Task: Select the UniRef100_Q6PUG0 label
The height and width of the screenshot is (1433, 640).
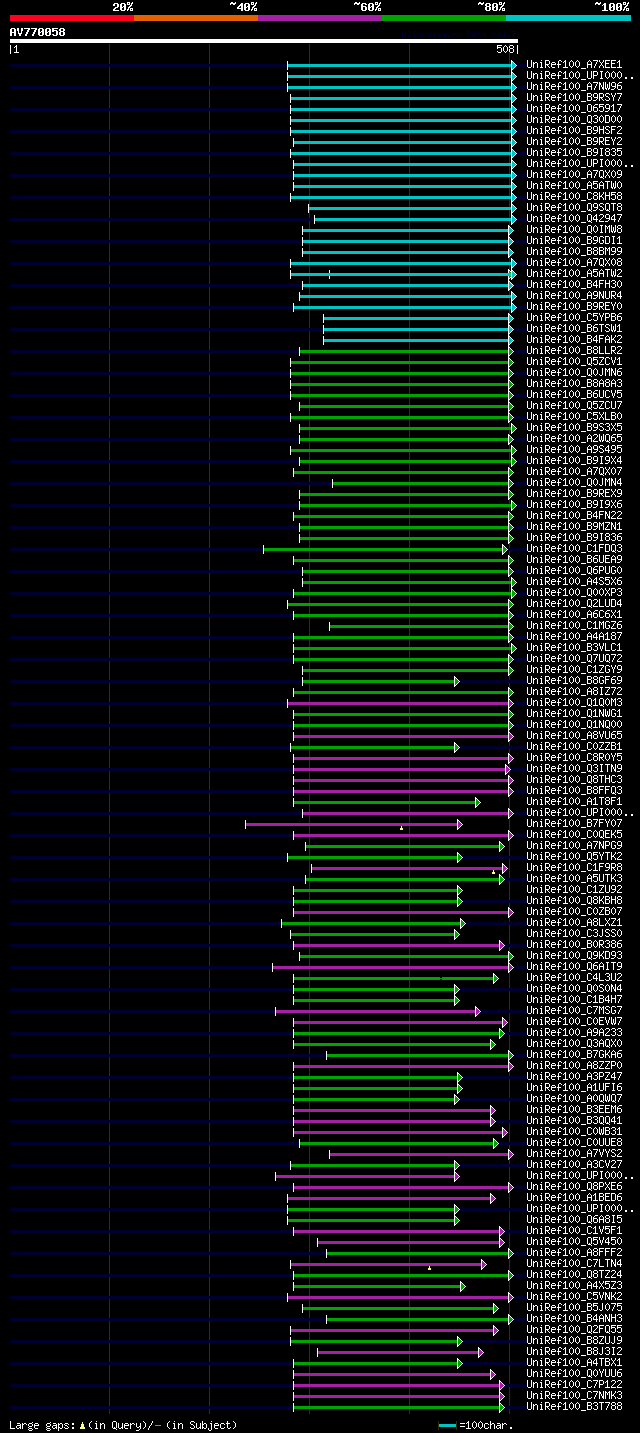Action: (575, 570)
